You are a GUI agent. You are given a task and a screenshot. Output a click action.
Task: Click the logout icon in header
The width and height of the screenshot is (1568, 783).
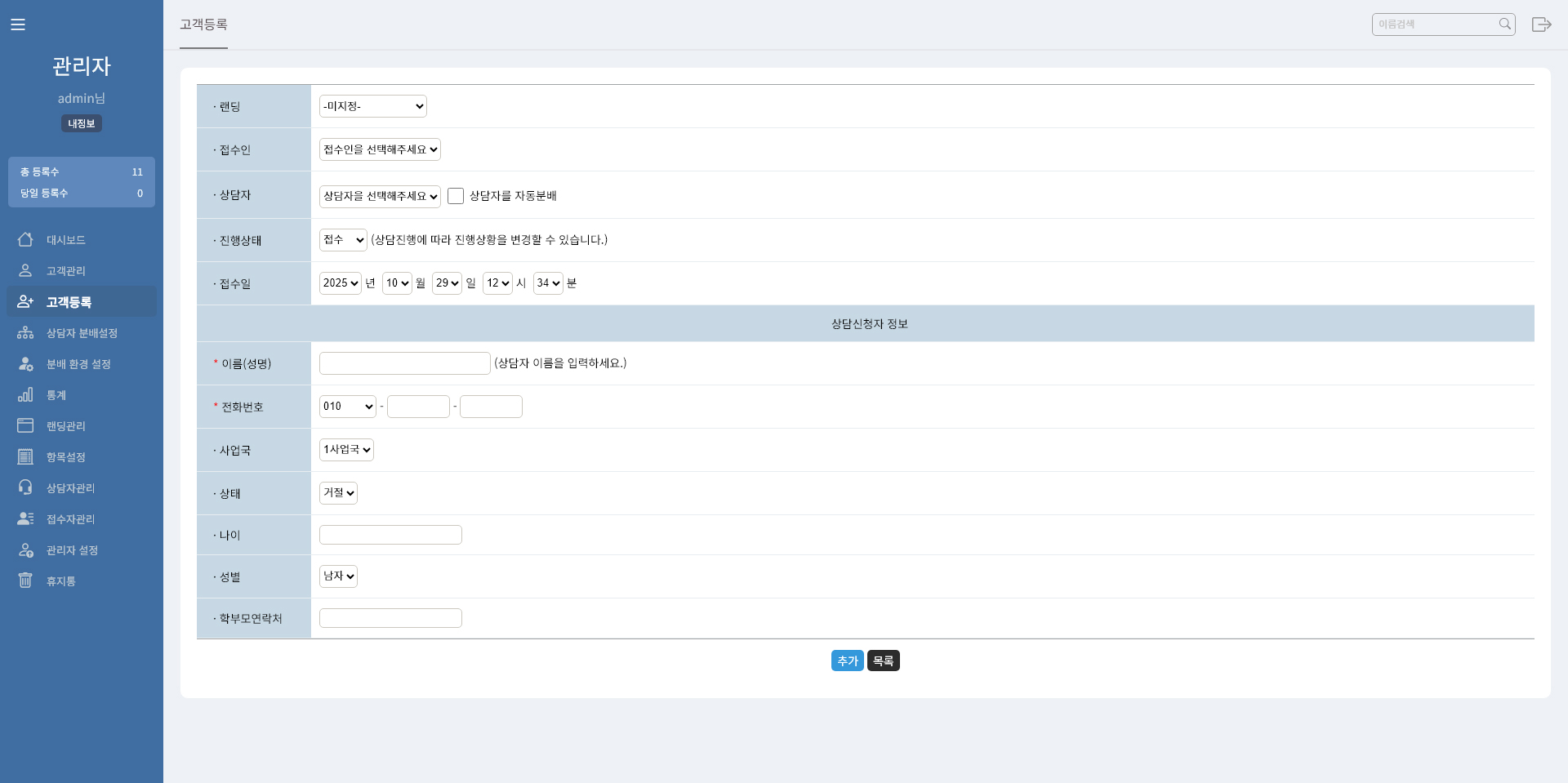coord(1541,24)
